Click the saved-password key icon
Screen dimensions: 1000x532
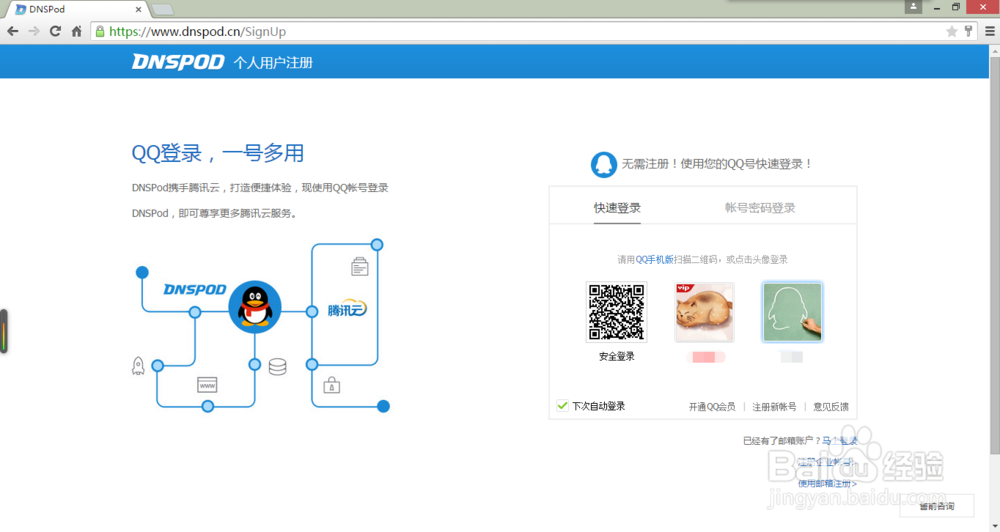[x=968, y=31]
